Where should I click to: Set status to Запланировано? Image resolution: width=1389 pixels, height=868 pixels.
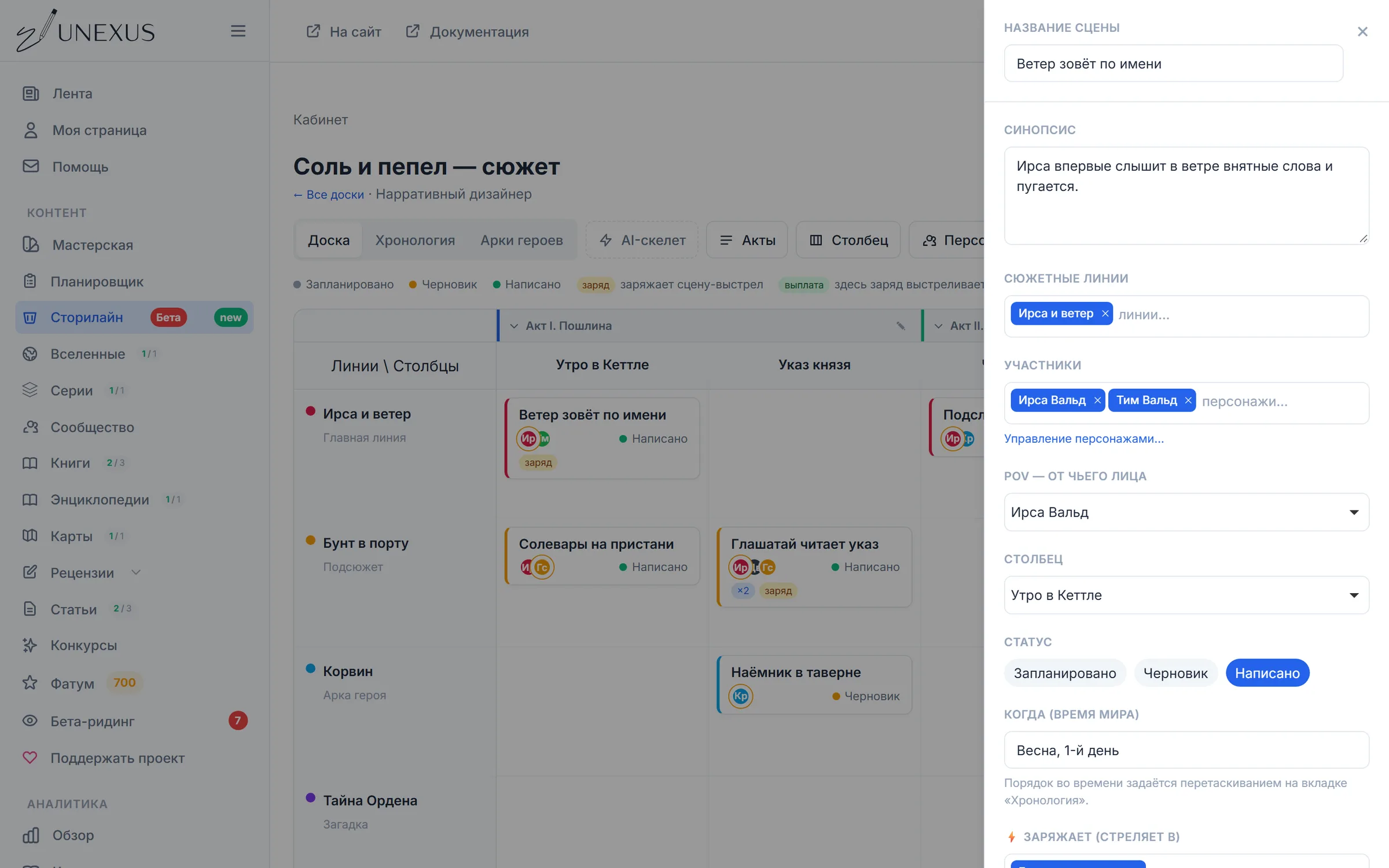click(x=1065, y=673)
